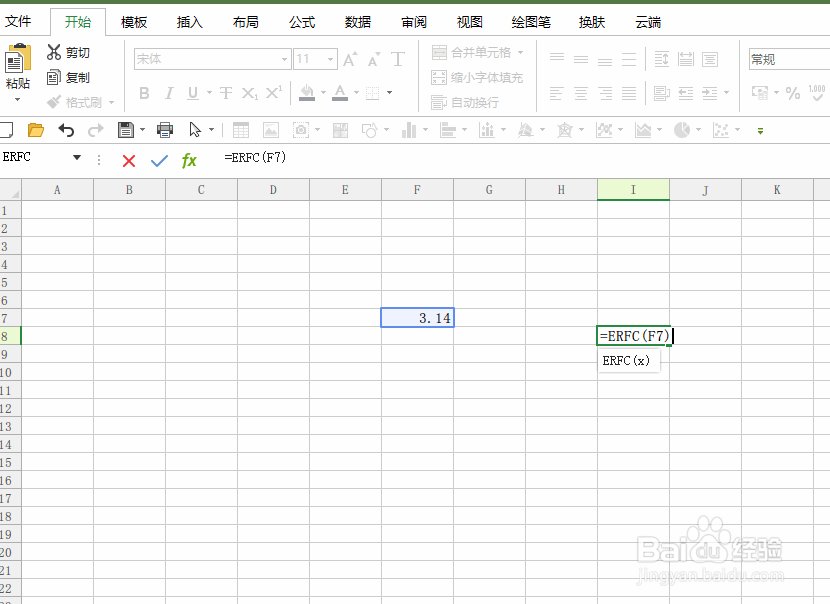Click the insert picture icon

(x=270, y=130)
